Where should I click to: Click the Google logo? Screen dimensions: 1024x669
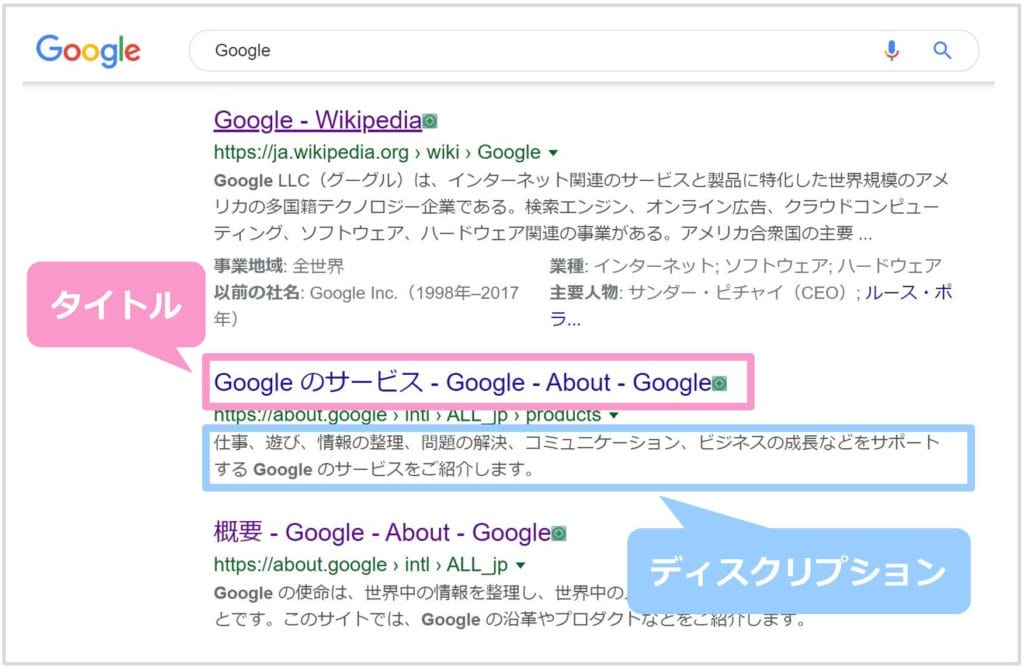(88, 52)
